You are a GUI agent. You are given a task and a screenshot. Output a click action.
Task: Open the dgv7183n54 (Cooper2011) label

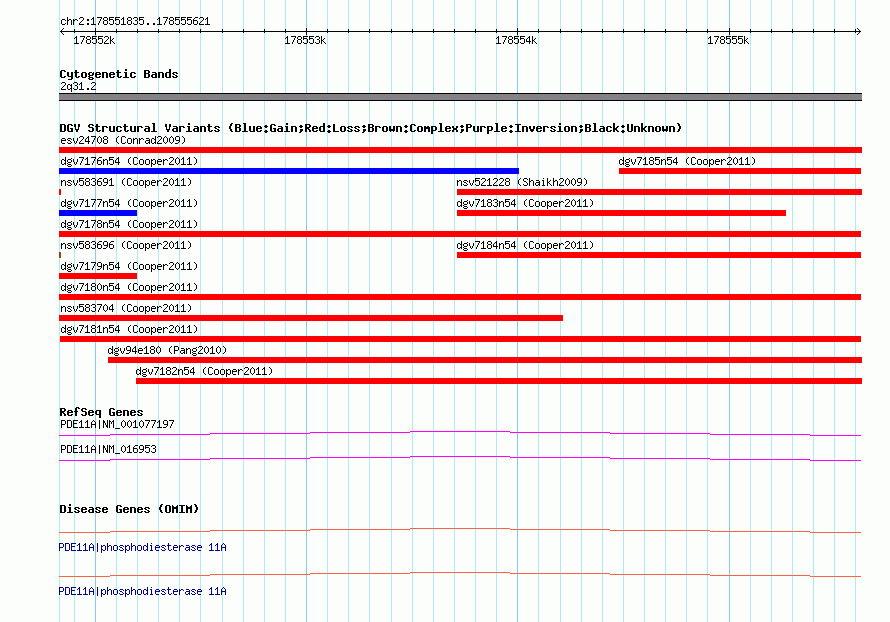pyautogui.click(x=525, y=203)
